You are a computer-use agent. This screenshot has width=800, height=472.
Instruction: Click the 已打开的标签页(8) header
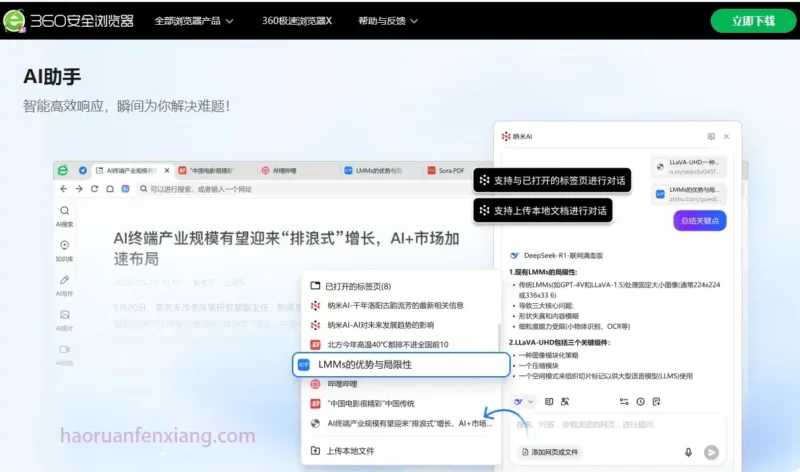pos(351,286)
